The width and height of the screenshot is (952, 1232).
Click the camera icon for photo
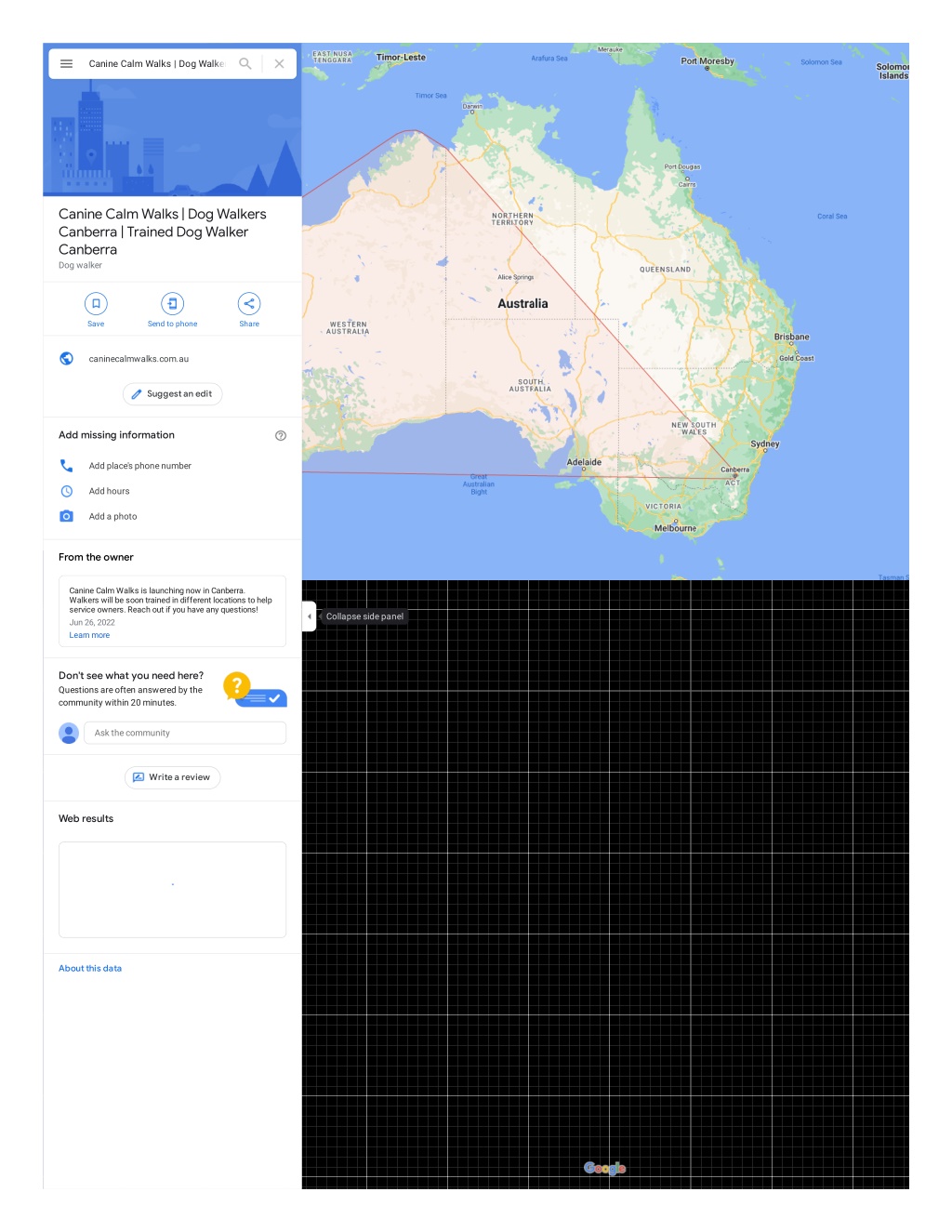coord(67,516)
